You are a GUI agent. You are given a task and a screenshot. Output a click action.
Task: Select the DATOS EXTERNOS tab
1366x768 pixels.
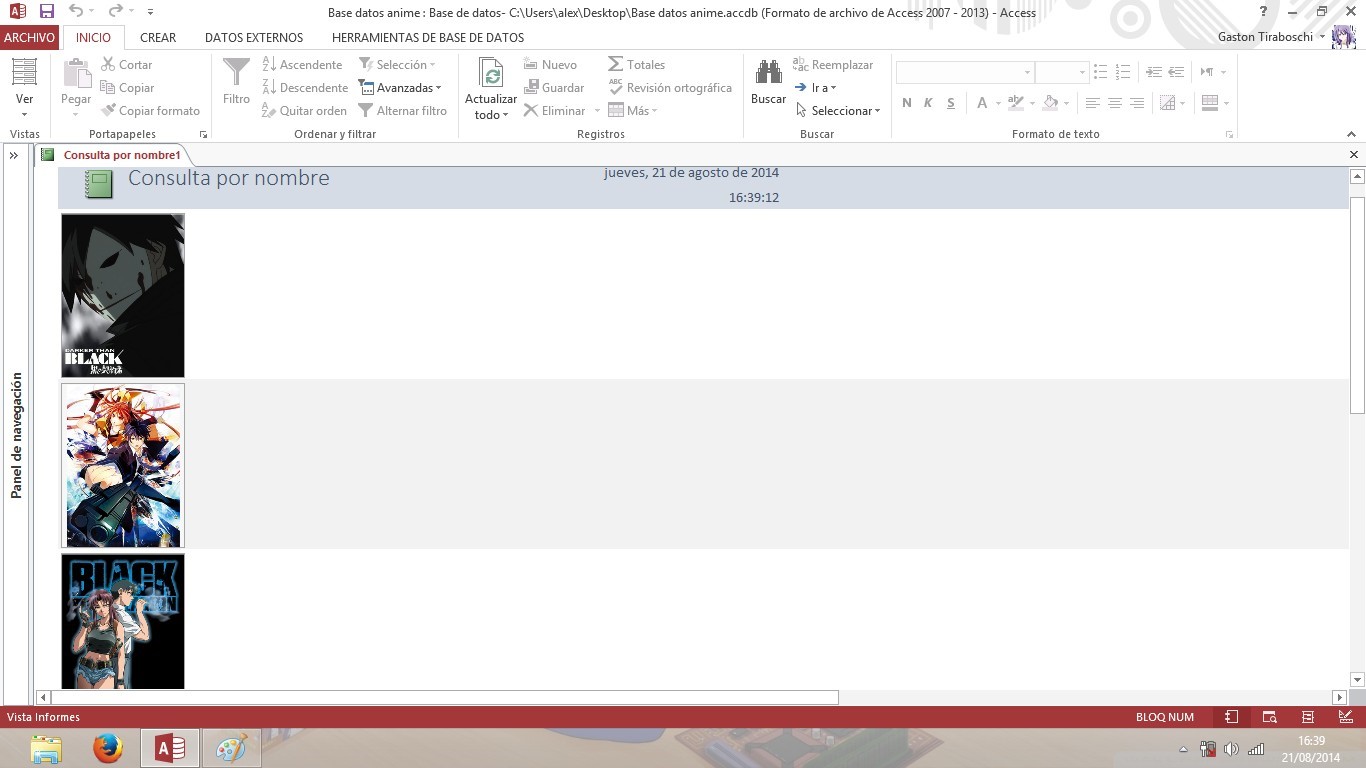[254, 37]
